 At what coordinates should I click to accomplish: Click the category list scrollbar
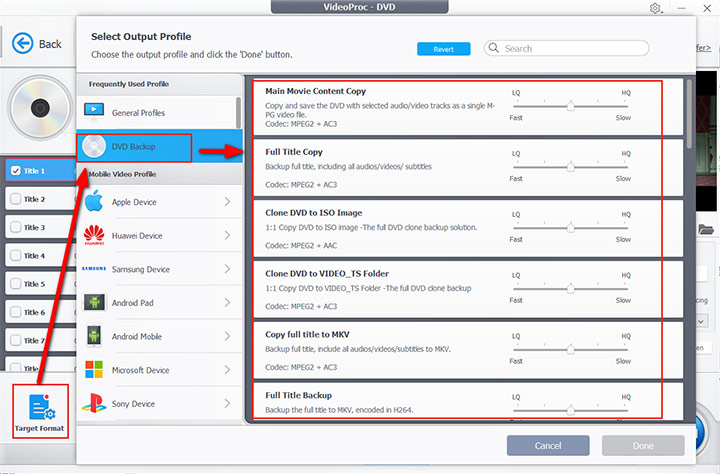(238, 113)
